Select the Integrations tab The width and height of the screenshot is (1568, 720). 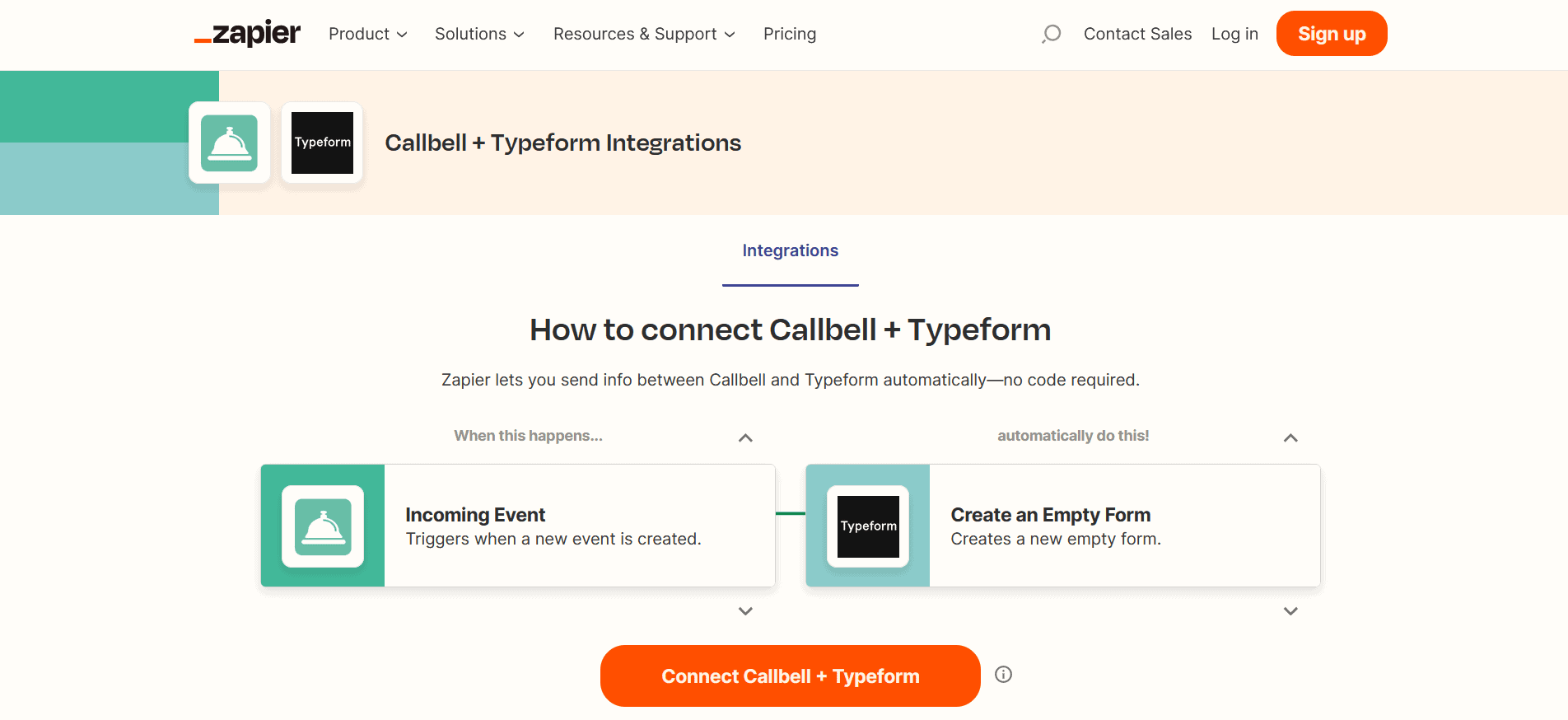pyautogui.click(x=791, y=250)
